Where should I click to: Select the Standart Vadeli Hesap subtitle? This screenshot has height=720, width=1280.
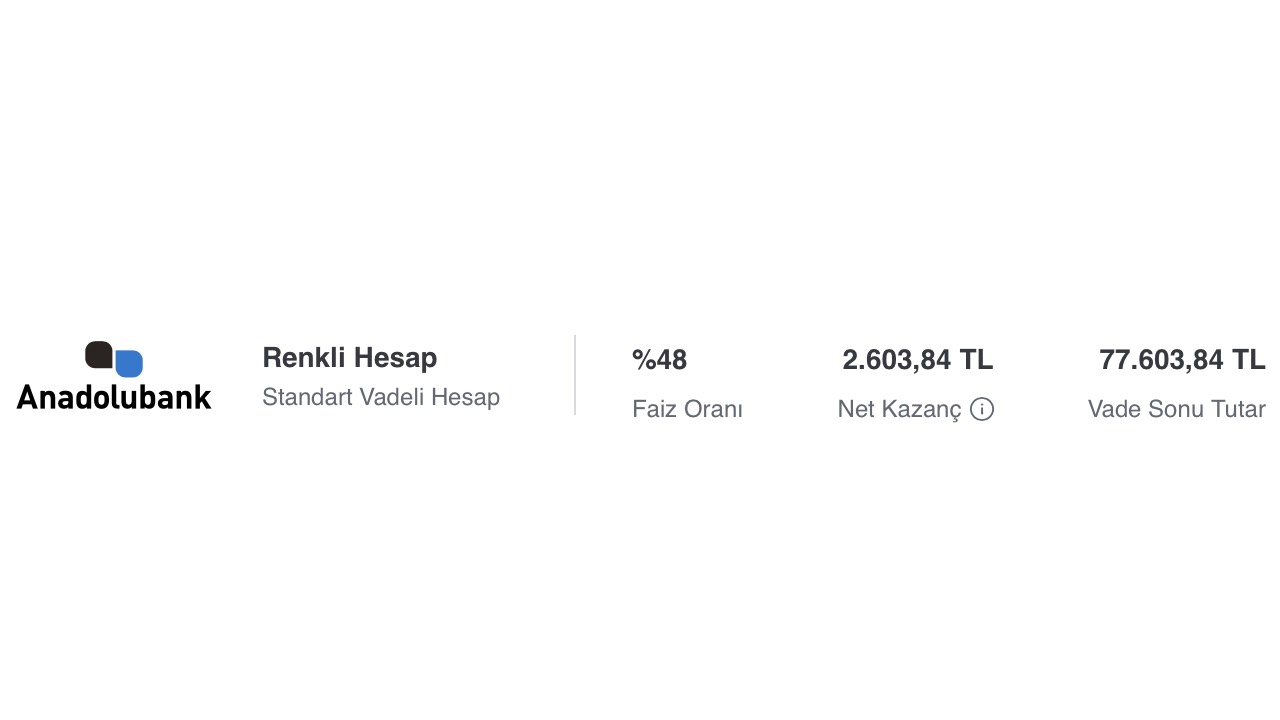click(380, 397)
